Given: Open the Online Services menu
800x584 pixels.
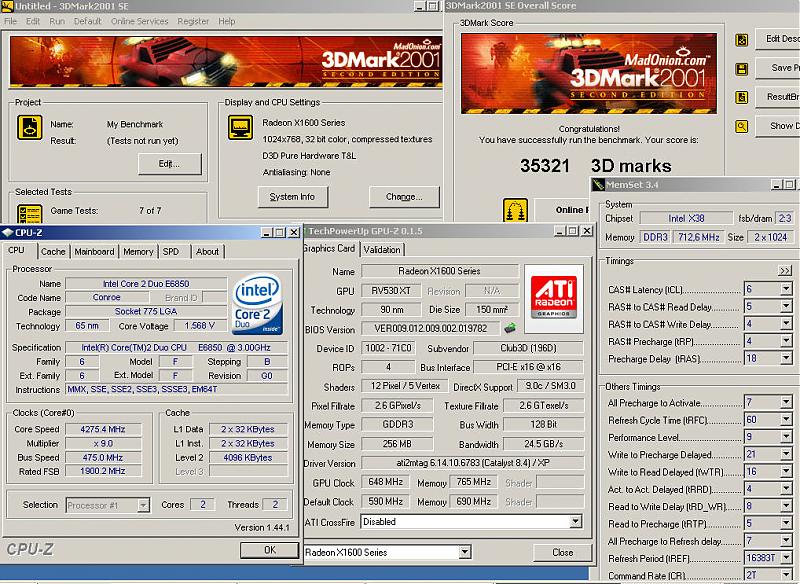Looking at the screenshot, I should [x=139, y=21].
